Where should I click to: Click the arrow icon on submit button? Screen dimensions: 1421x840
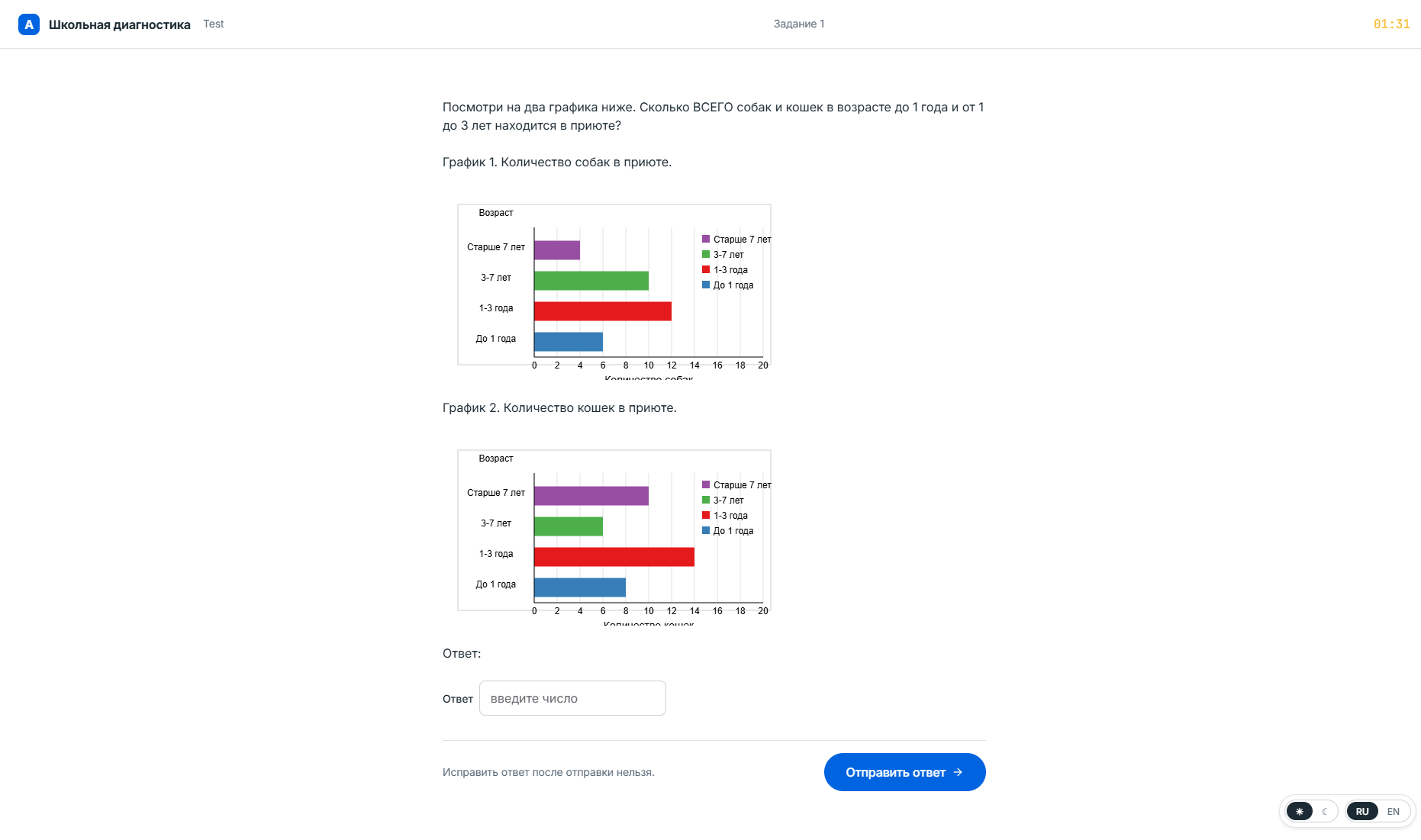958,772
